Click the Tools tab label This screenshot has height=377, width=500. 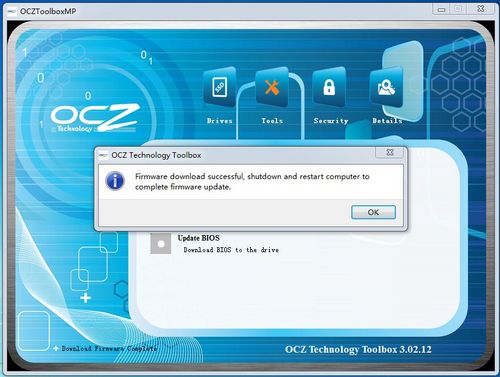pos(272,121)
